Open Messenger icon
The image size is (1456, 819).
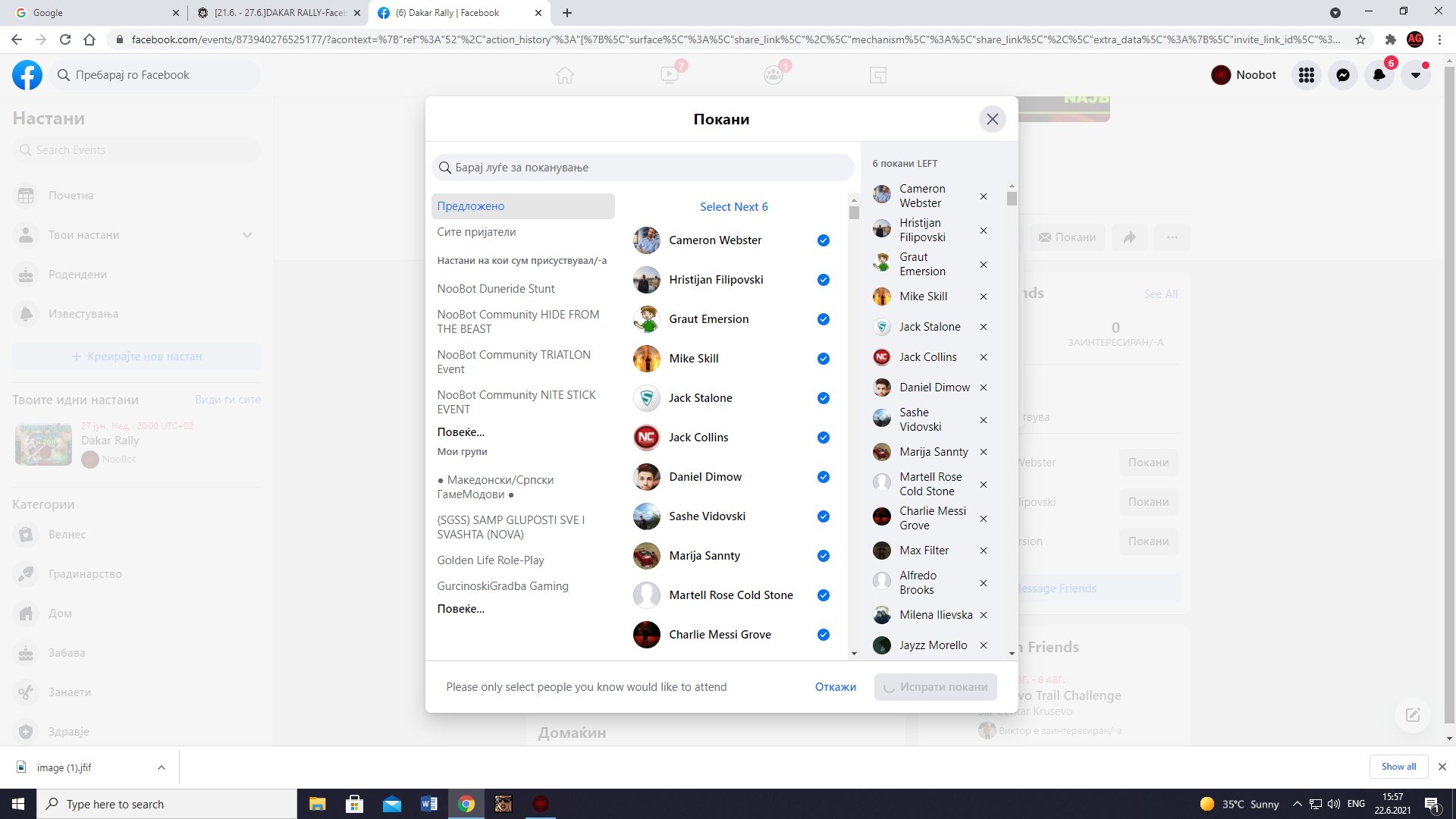(x=1342, y=75)
